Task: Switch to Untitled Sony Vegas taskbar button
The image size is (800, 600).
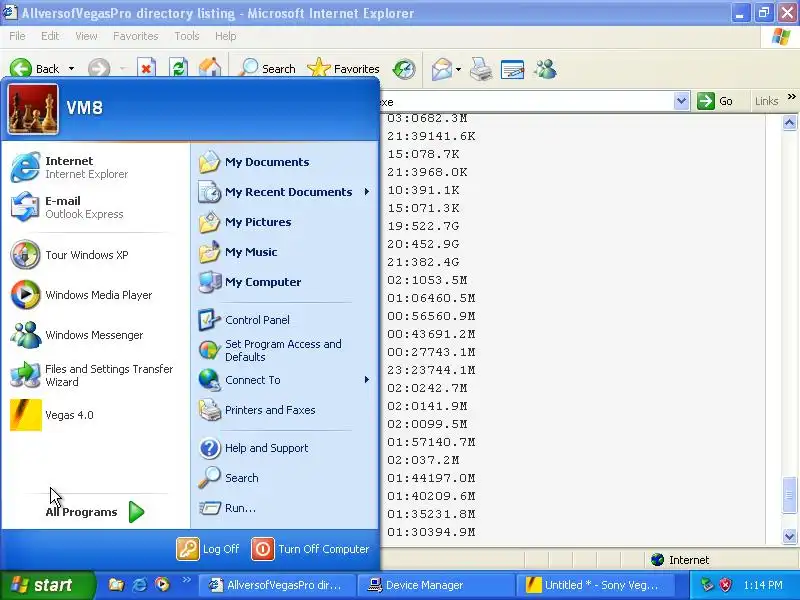Action: (x=595, y=585)
